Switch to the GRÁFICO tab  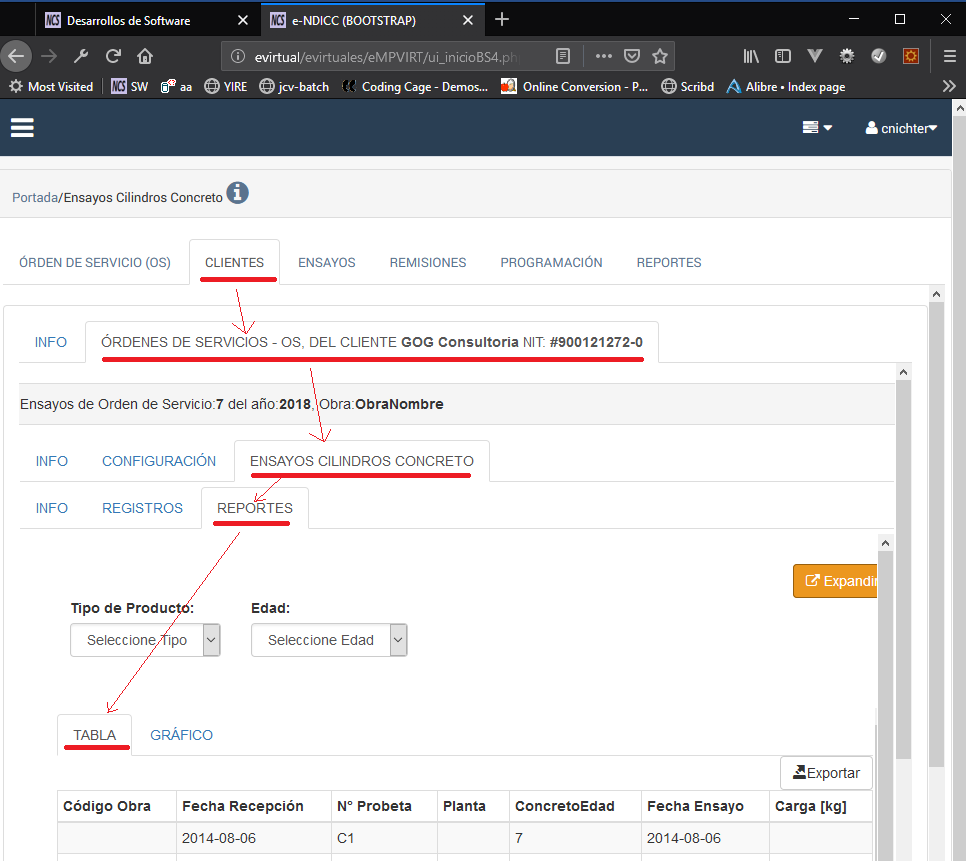tap(181, 735)
